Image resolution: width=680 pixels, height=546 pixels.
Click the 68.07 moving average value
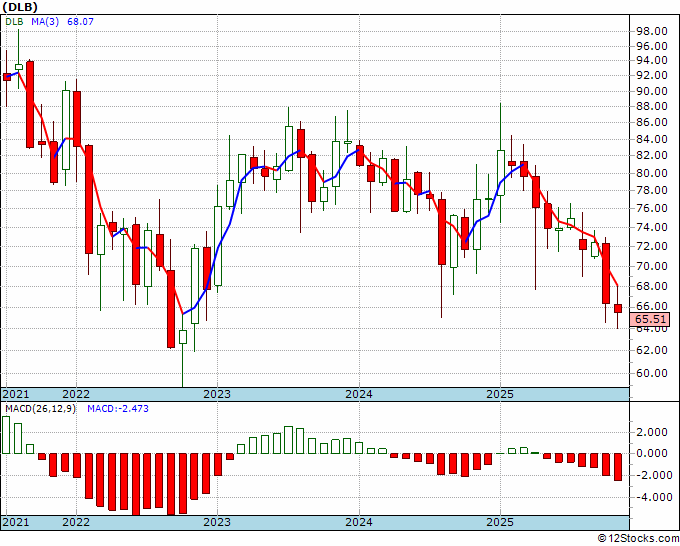80,21
